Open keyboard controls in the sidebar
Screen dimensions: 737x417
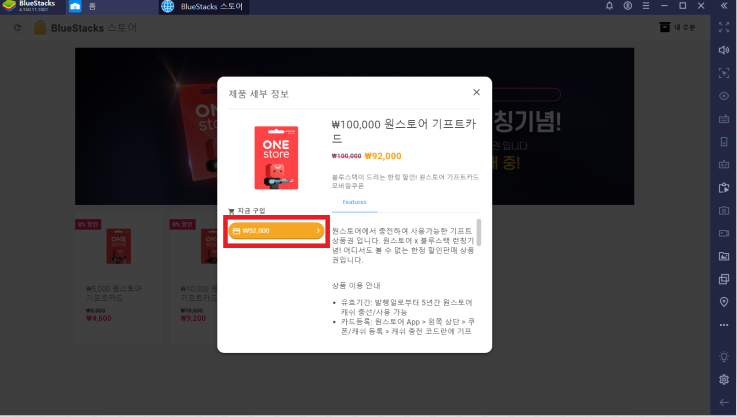(x=724, y=119)
